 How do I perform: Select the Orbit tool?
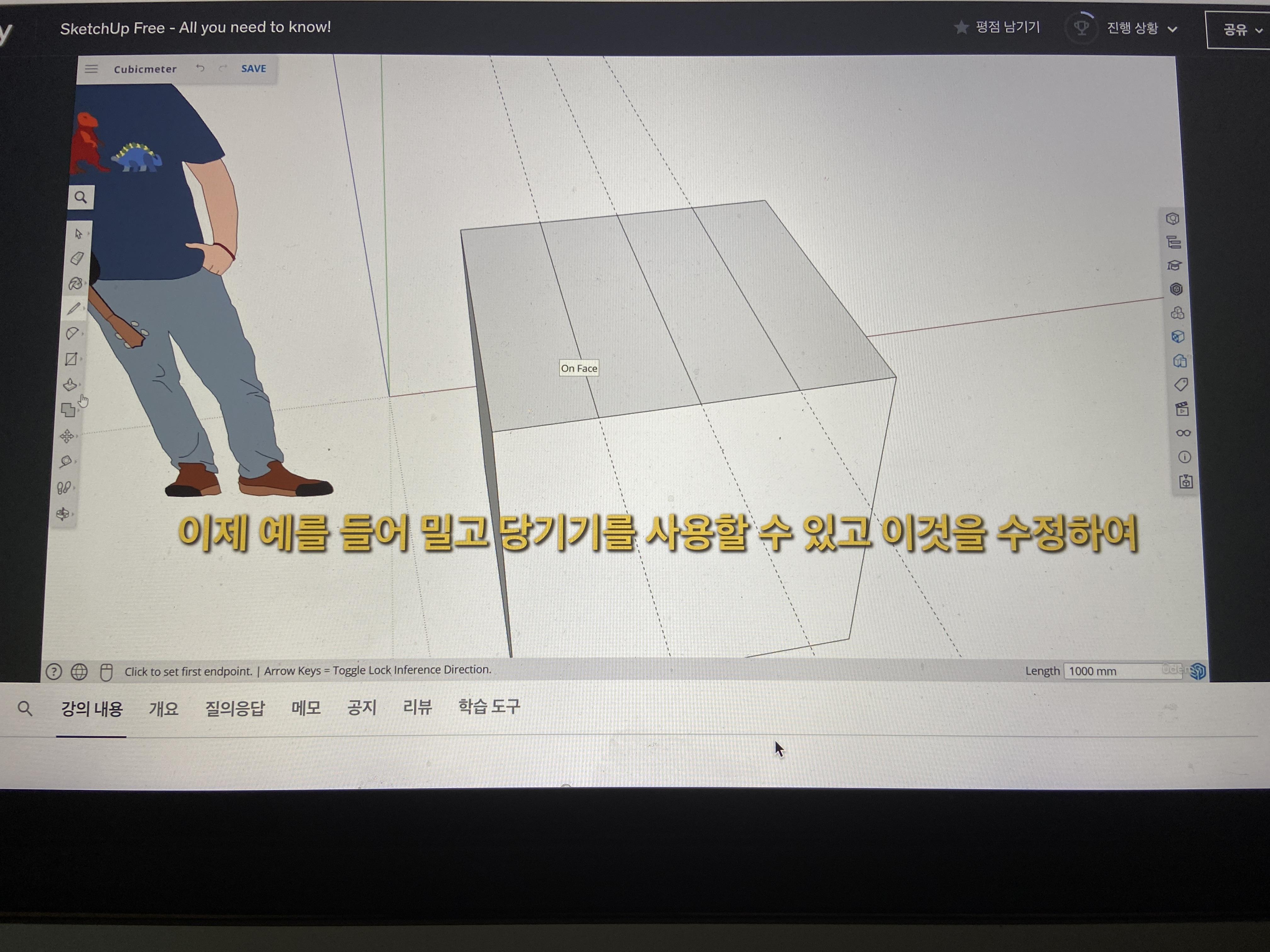click(x=63, y=513)
